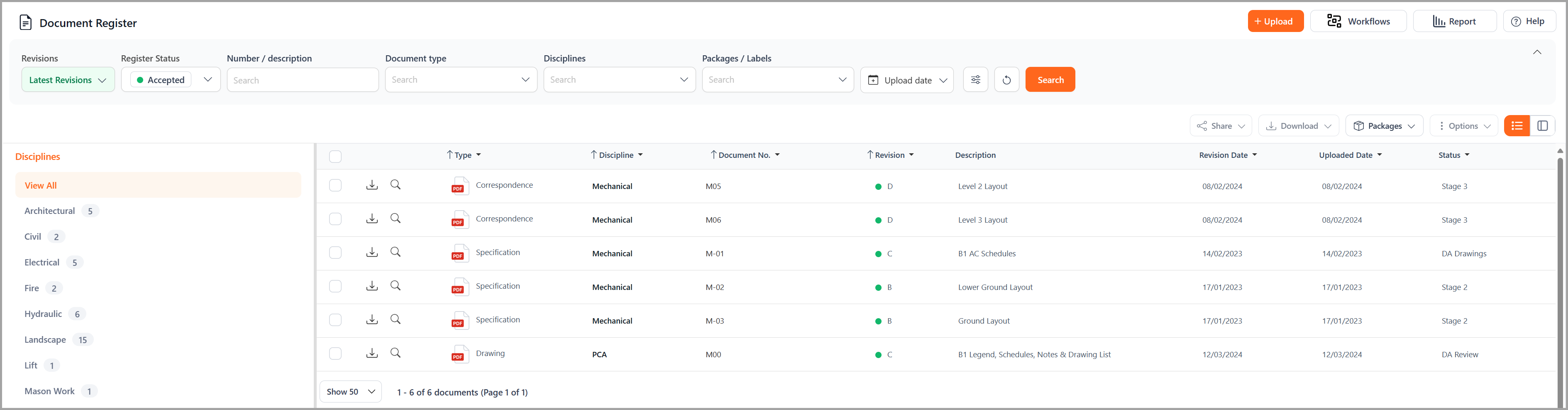Preview the M00 PCA drawing
Image resolution: width=1568 pixels, height=410 pixels.
tap(396, 353)
